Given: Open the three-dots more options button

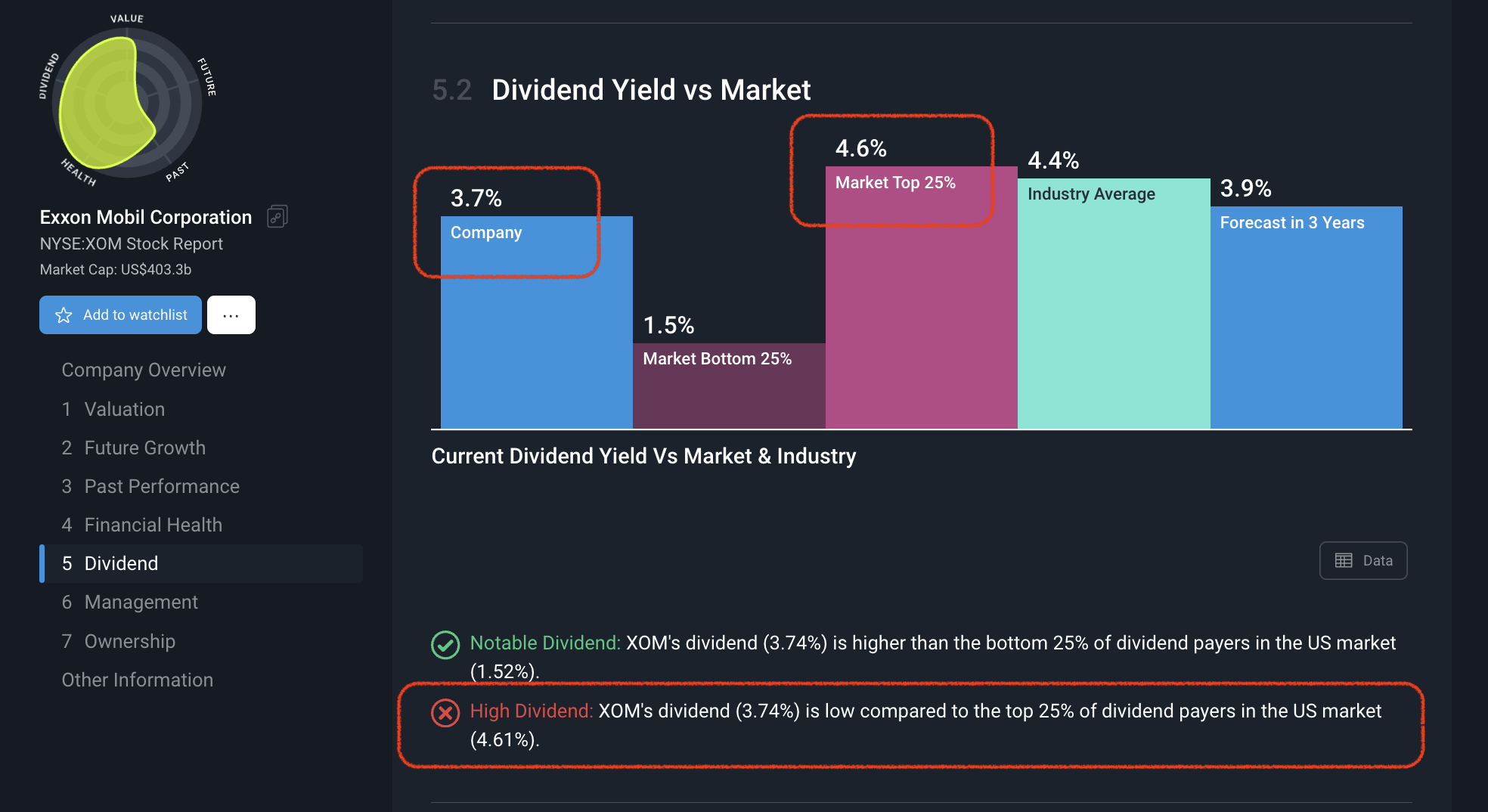Looking at the screenshot, I should click(231, 315).
